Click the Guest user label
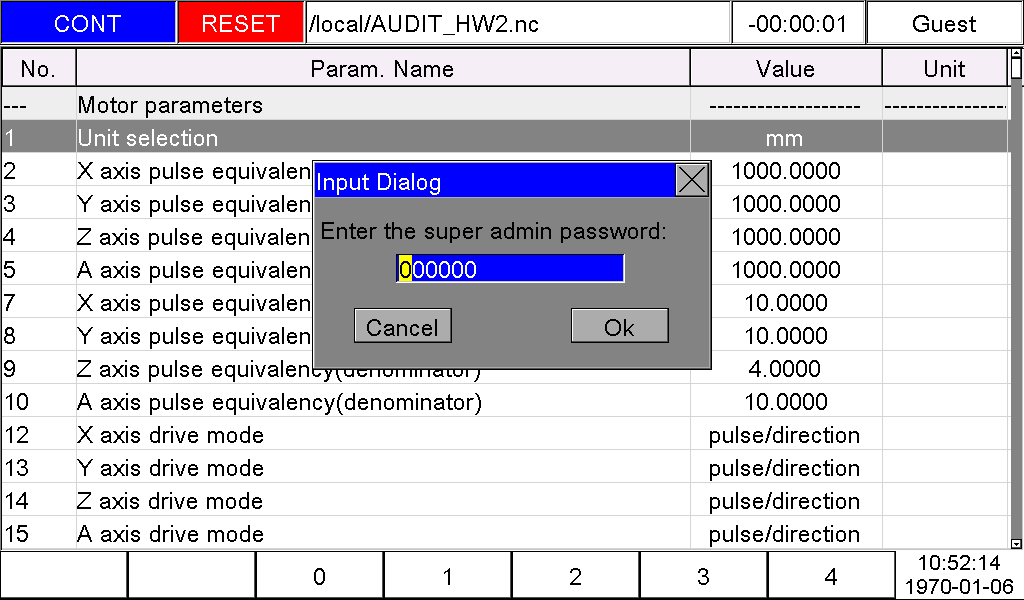 944,23
